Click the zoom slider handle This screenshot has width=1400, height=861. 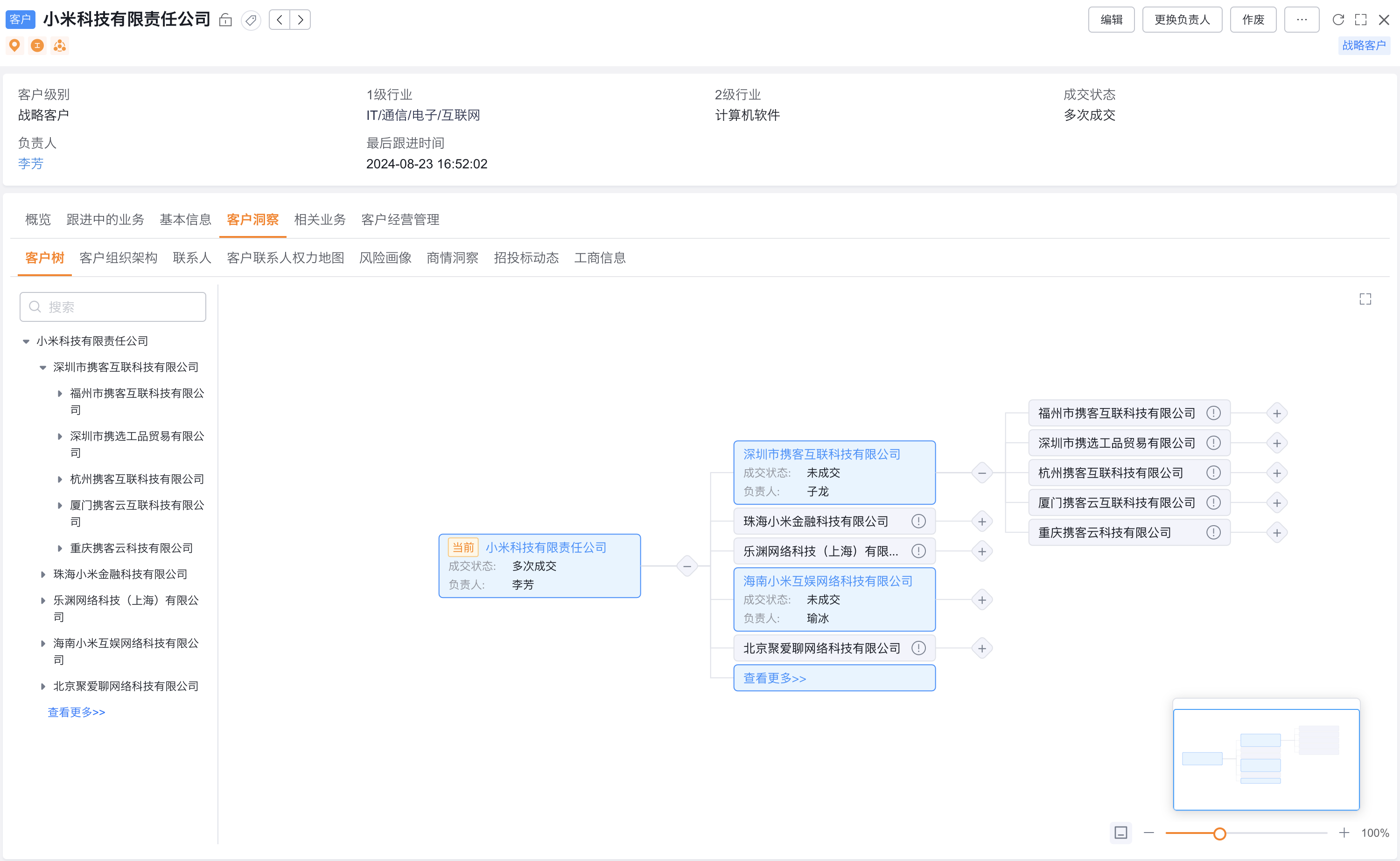(x=1219, y=833)
